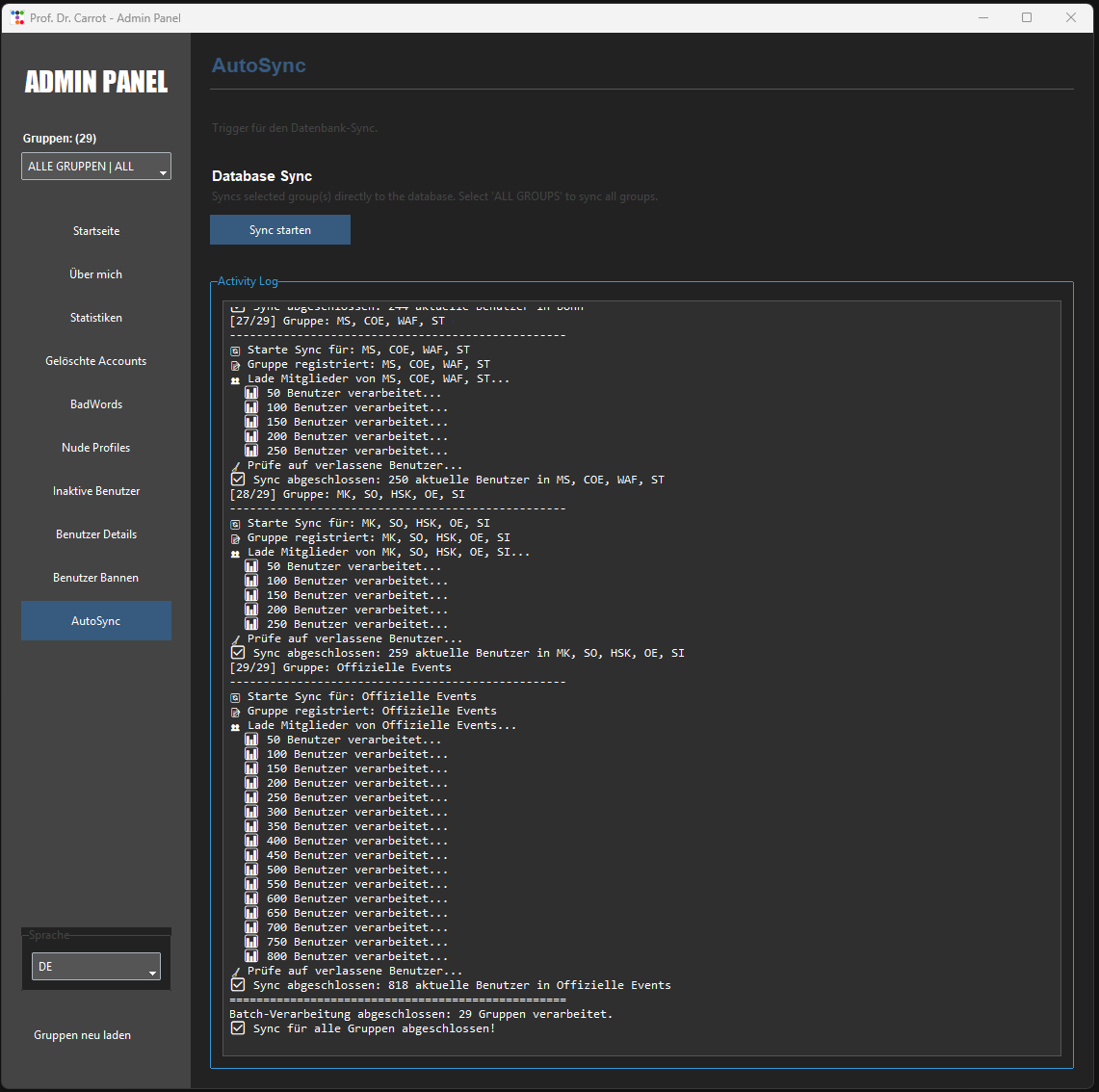Click icon beside "Starte Sync für: MK, SO, HSK, OE, SI"

click(235, 524)
